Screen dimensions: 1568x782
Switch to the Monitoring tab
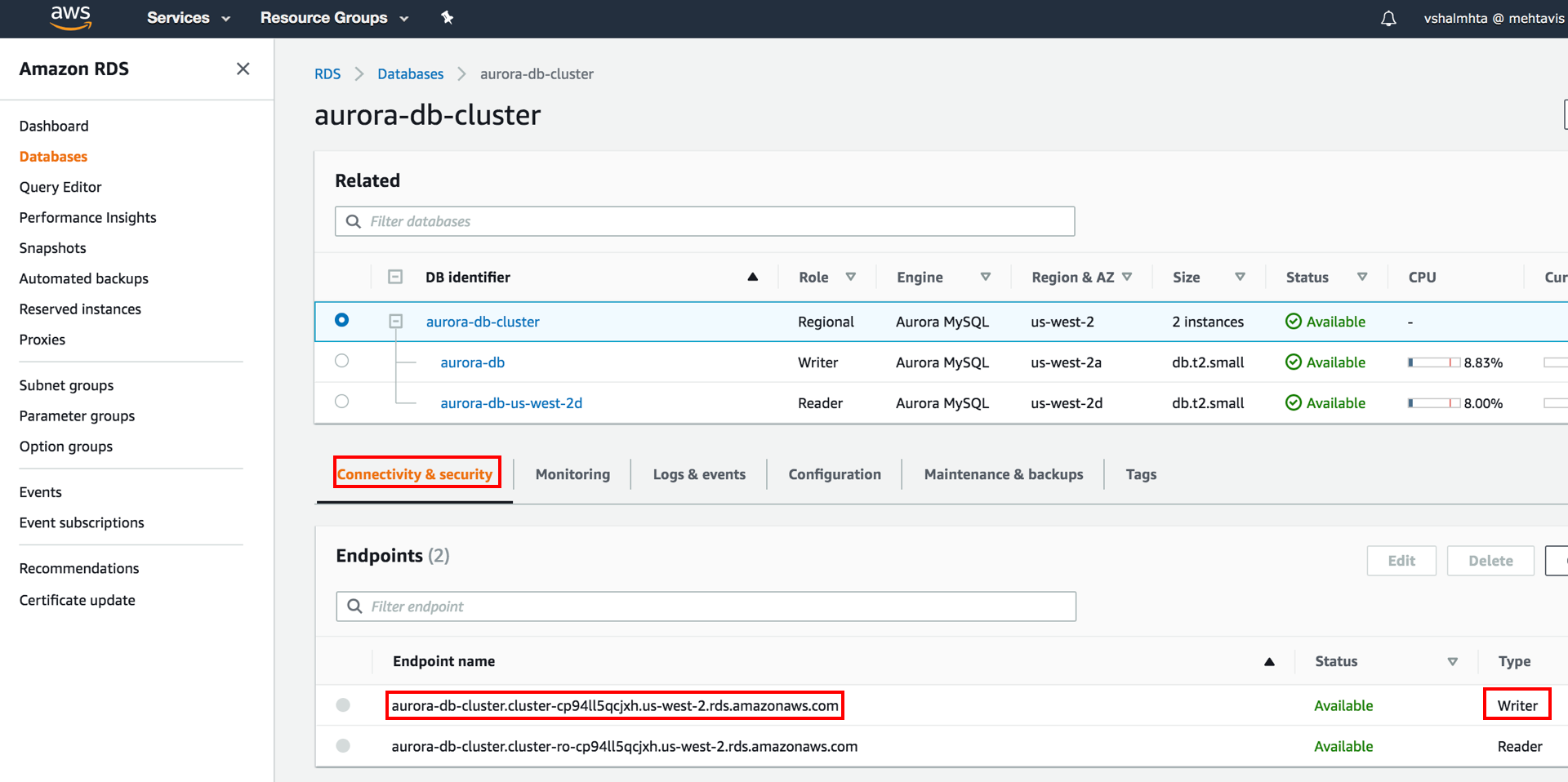[x=572, y=474]
